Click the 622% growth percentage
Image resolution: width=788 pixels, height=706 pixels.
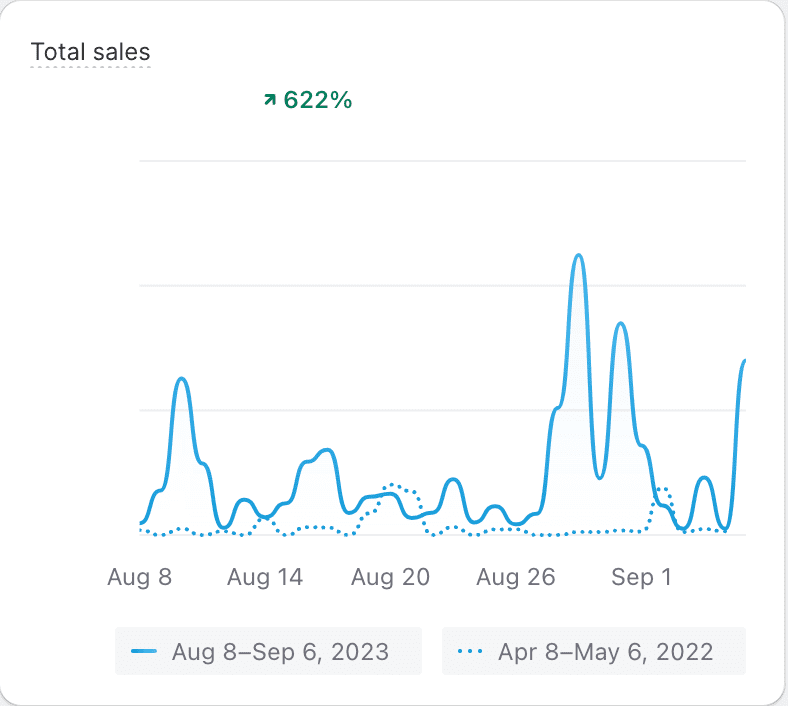[x=318, y=100]
